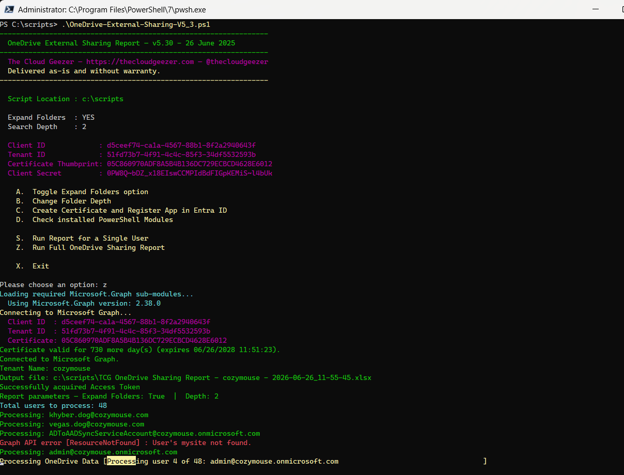The width and height of the screenshot is (624, 475).
Task: Click the 'Script Location : c:\scripts' line
Action: [x=65, y=99]
